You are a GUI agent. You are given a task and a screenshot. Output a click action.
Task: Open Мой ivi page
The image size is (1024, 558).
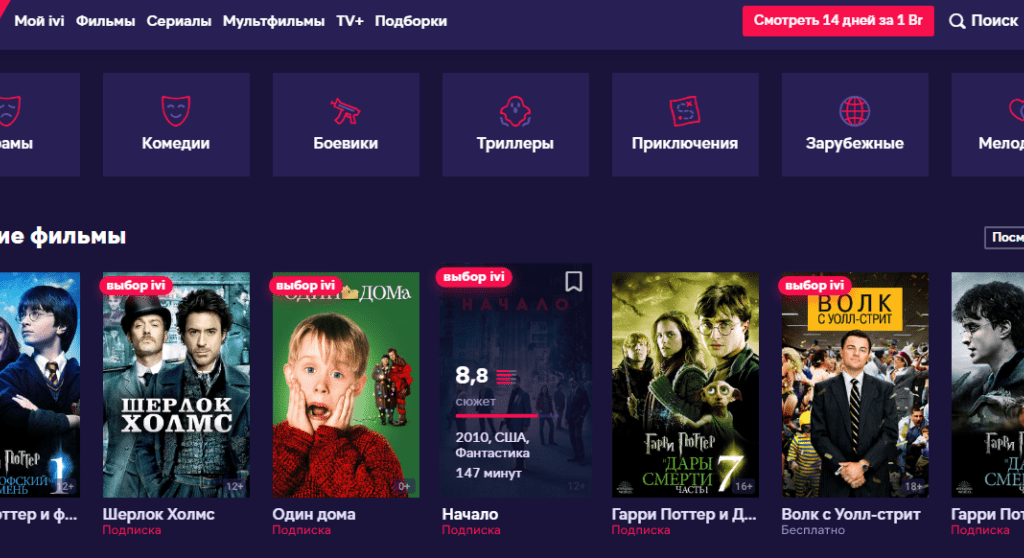(39, 21)
